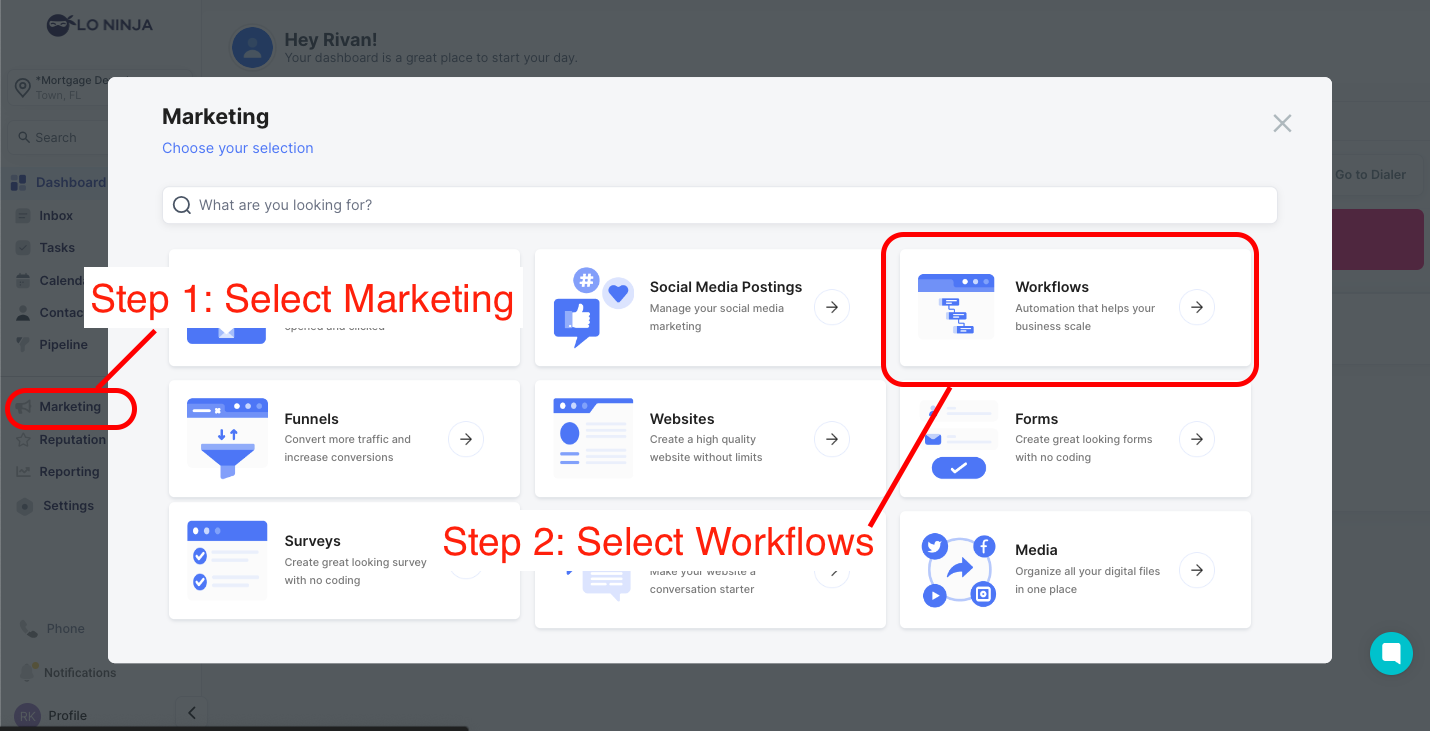Screen dimensions: 1430x731
Task: Click the Surveys checklist icon
Action: [x=227, y=560]
